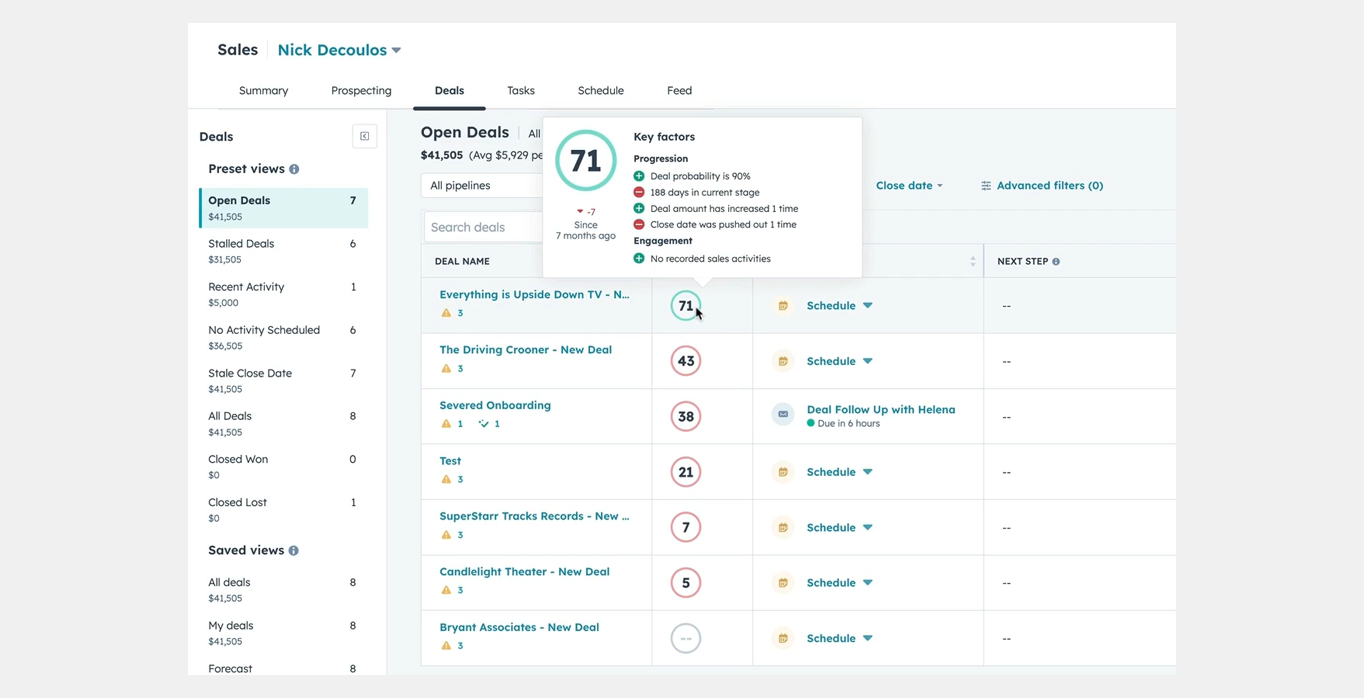The width and height of the screenshot is (1364, 698).
Task: Open the Severed Onboarding deal
Action: pyautogui.click(x=495, y=405)
